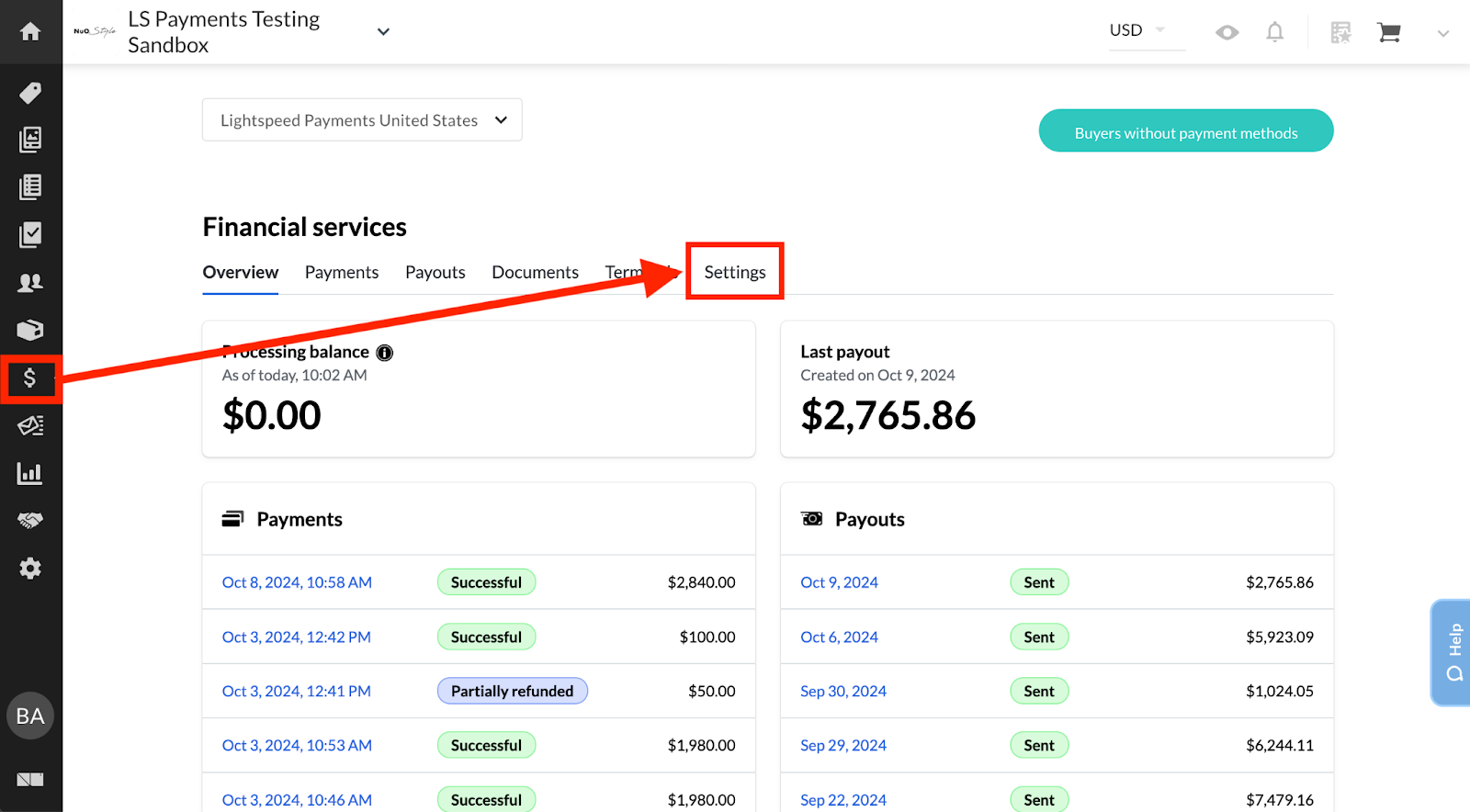This screenshot has height=812, width=1470.
Task: Open the tickets sidebar icon
Action: [x=30, y=425]
